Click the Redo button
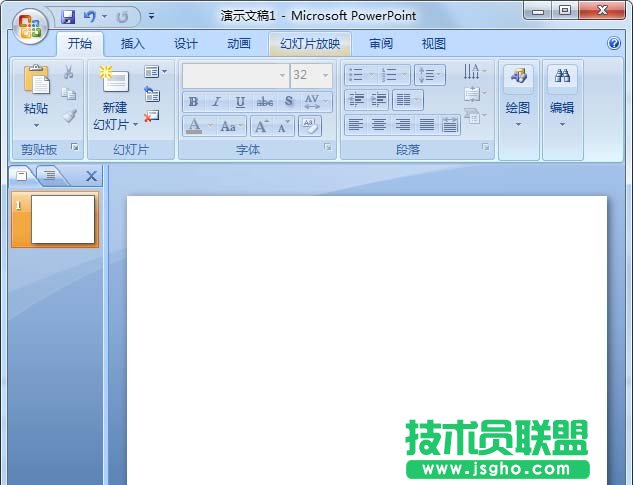 [x=122, y=17]
